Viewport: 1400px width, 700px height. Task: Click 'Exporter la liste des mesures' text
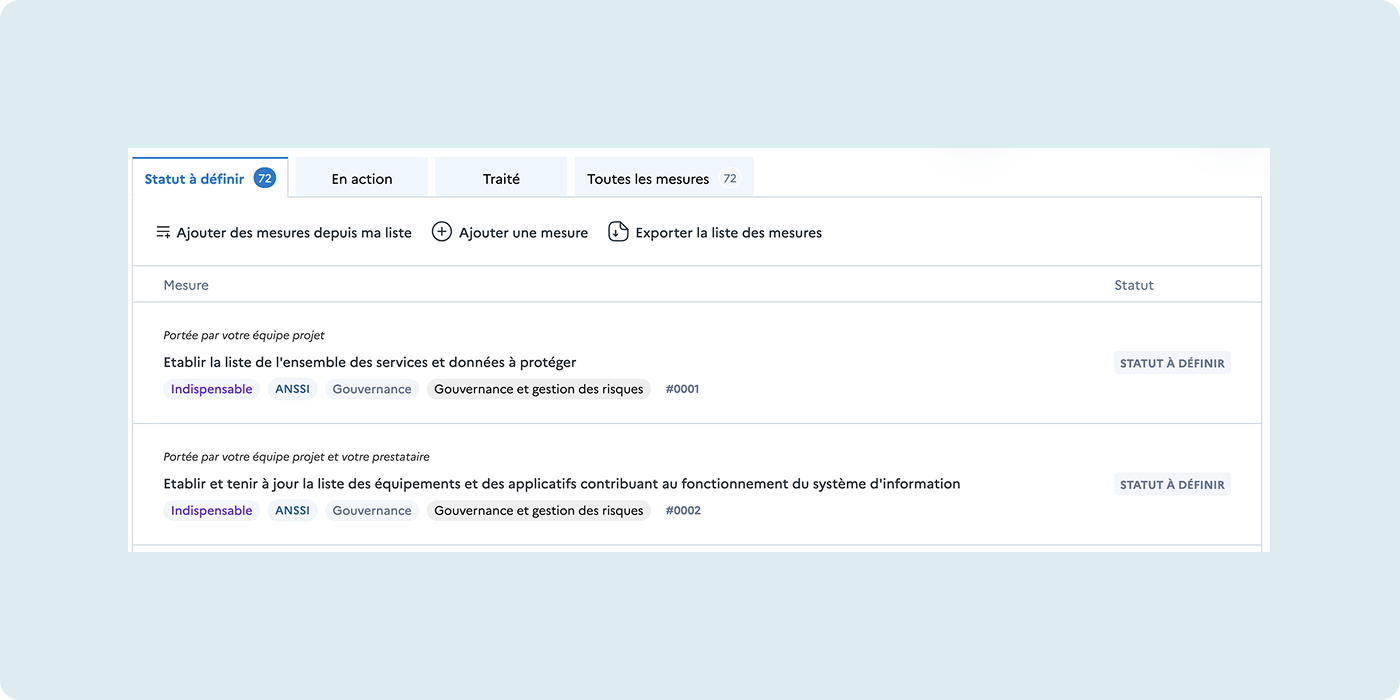point(728,233)
